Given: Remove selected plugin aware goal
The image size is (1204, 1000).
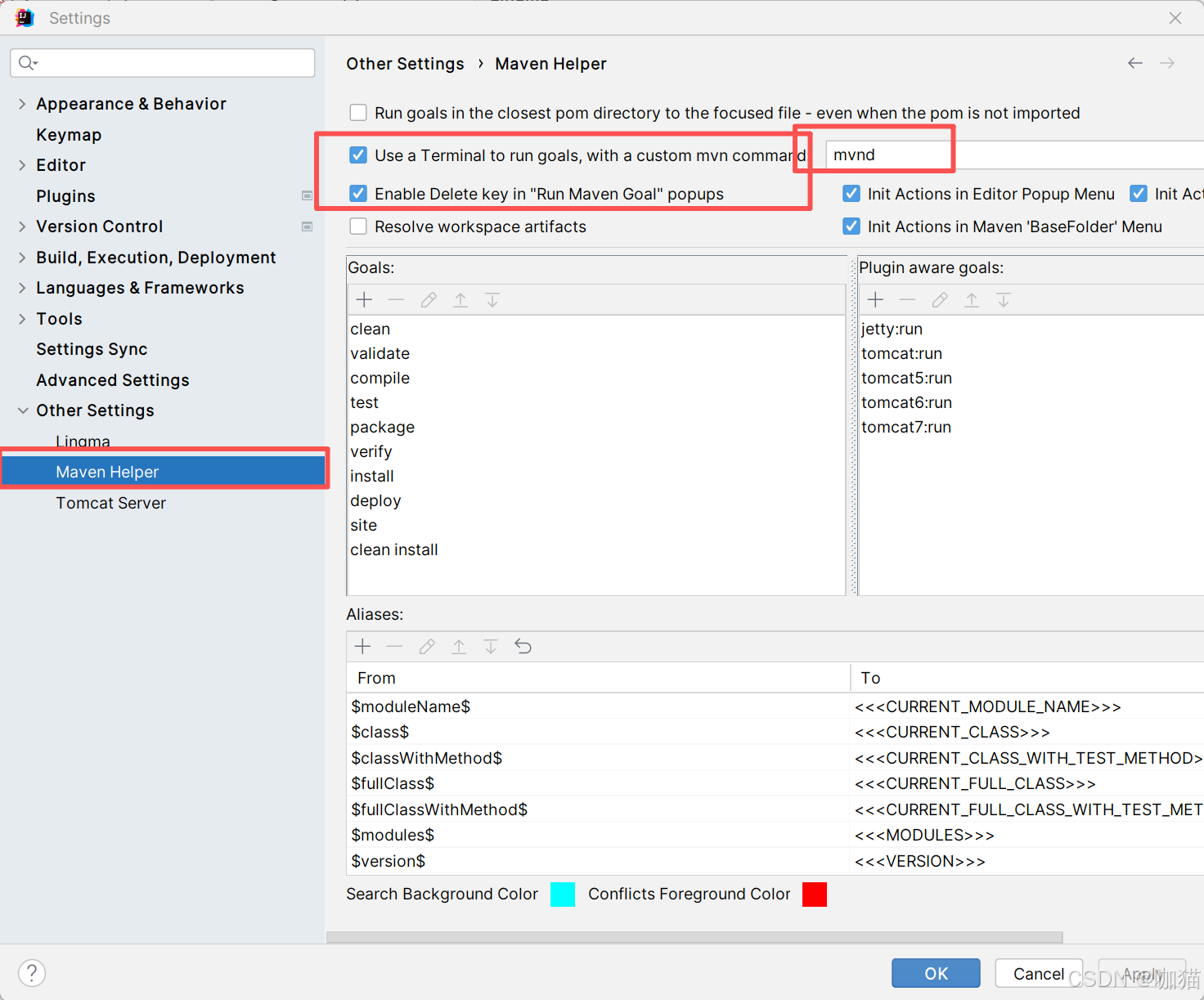Looking at the screenshot, I should click(907, 300).
